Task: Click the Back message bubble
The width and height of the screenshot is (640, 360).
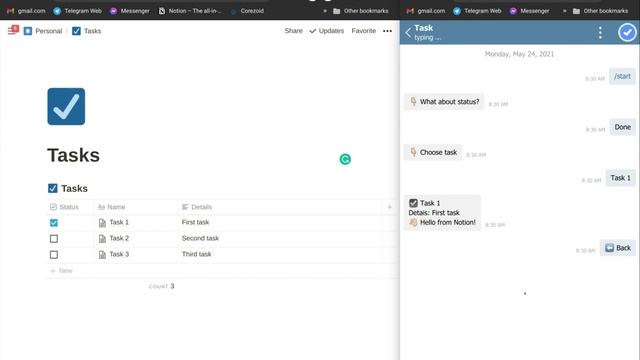Action: click(x=618, y=248)
